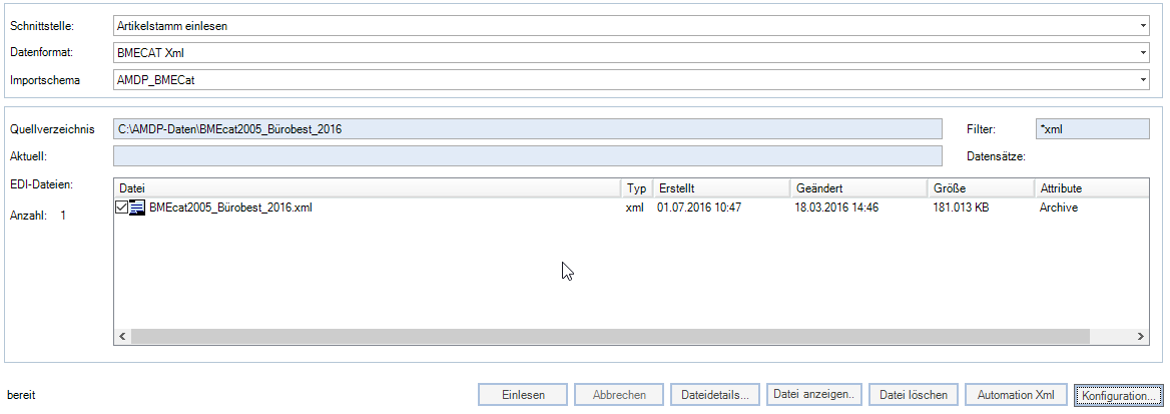Click the Automation Xml button

pos(1017,395)
